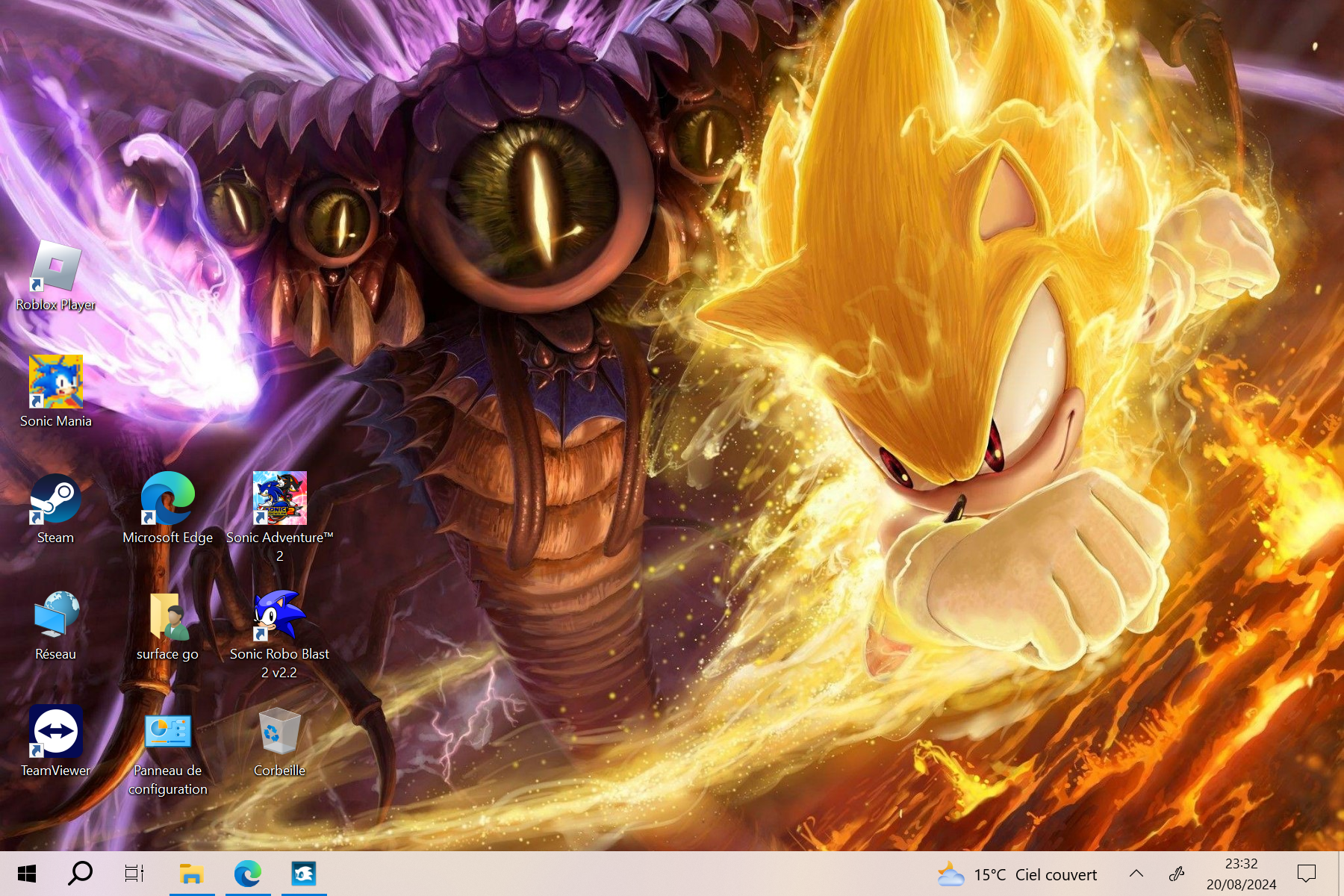Image resolution: width=1344 pixels, height=896 pixels.
Task: Open the clock showing 23:32
Action: pos(1242,874)
